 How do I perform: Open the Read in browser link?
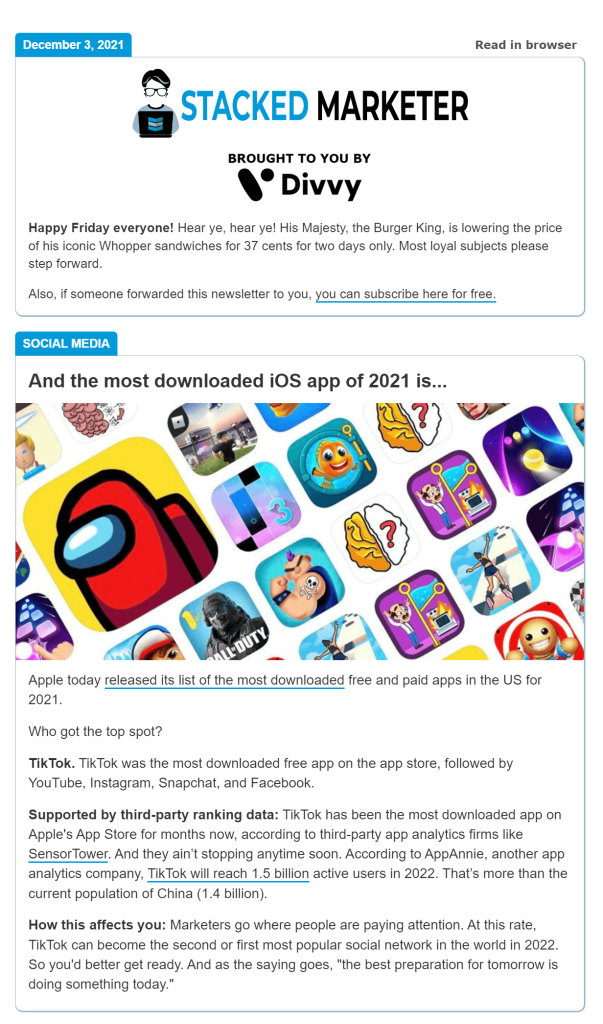525,45
